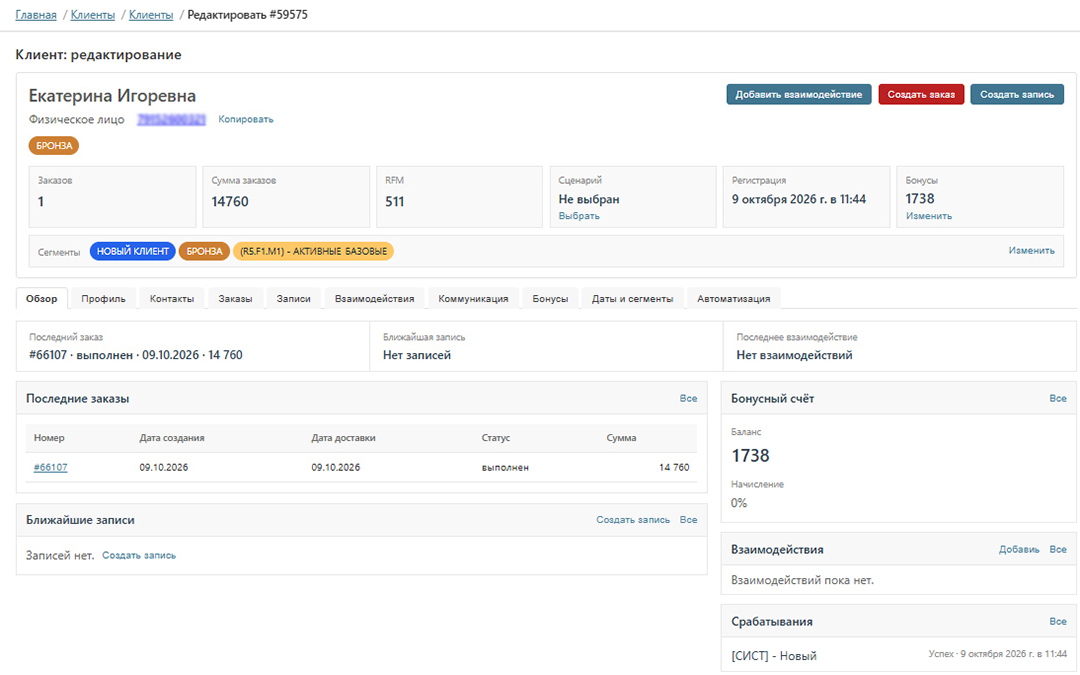Switch to 'Взаимодействия' tab
The image size is (1080, 675).
click(x=374, y=298)
